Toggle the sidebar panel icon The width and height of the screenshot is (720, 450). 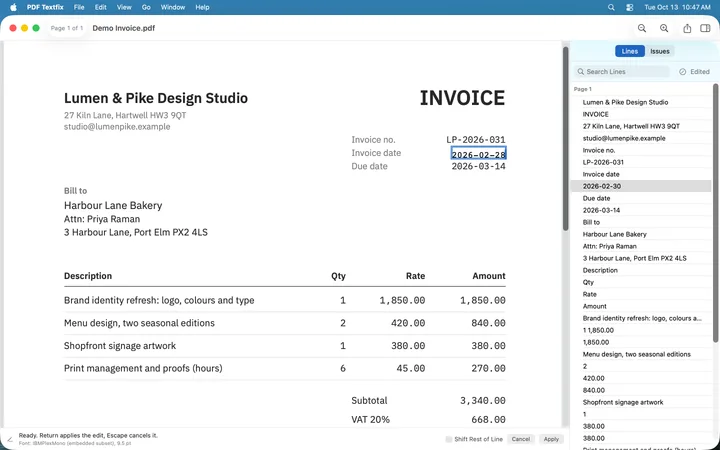click(705, 28)
